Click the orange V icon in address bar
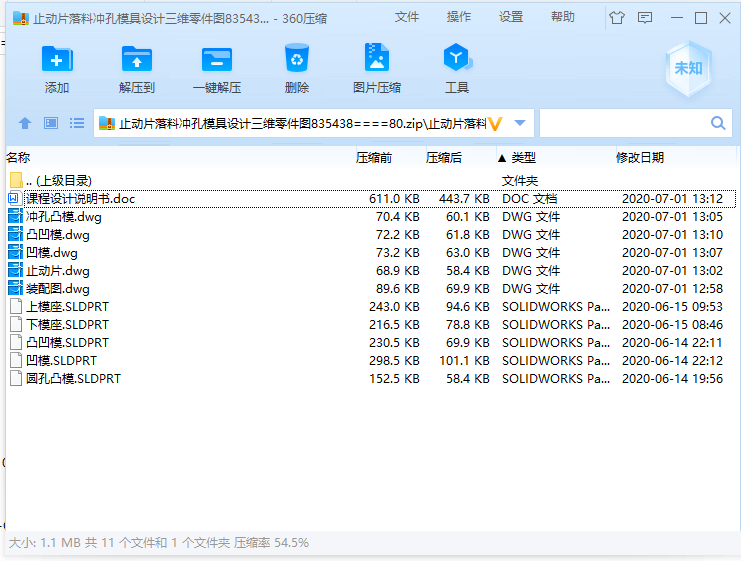741x561 pixels. [x=495, y=124]
